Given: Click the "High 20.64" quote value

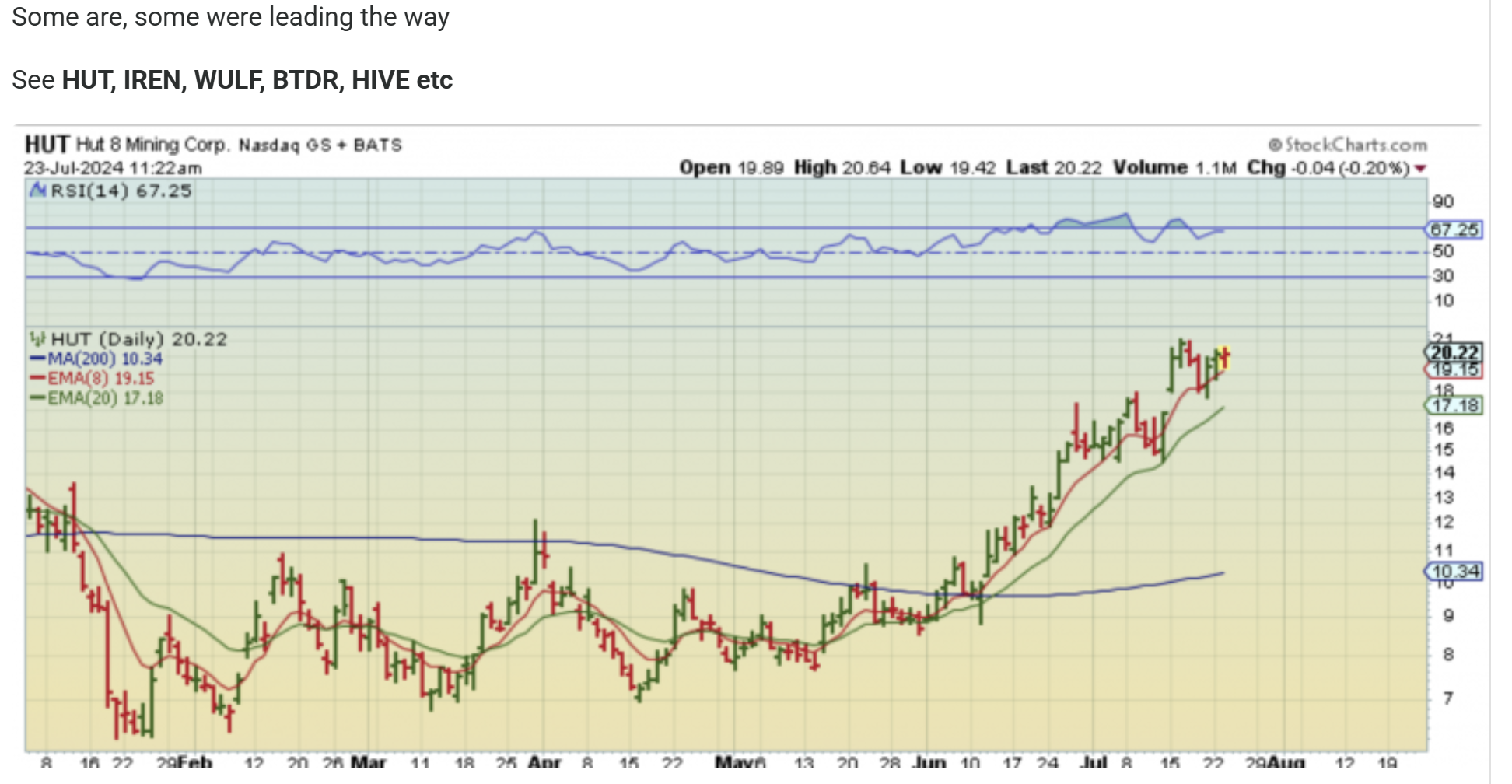Looking at the screenshot, I should [842, 168].
